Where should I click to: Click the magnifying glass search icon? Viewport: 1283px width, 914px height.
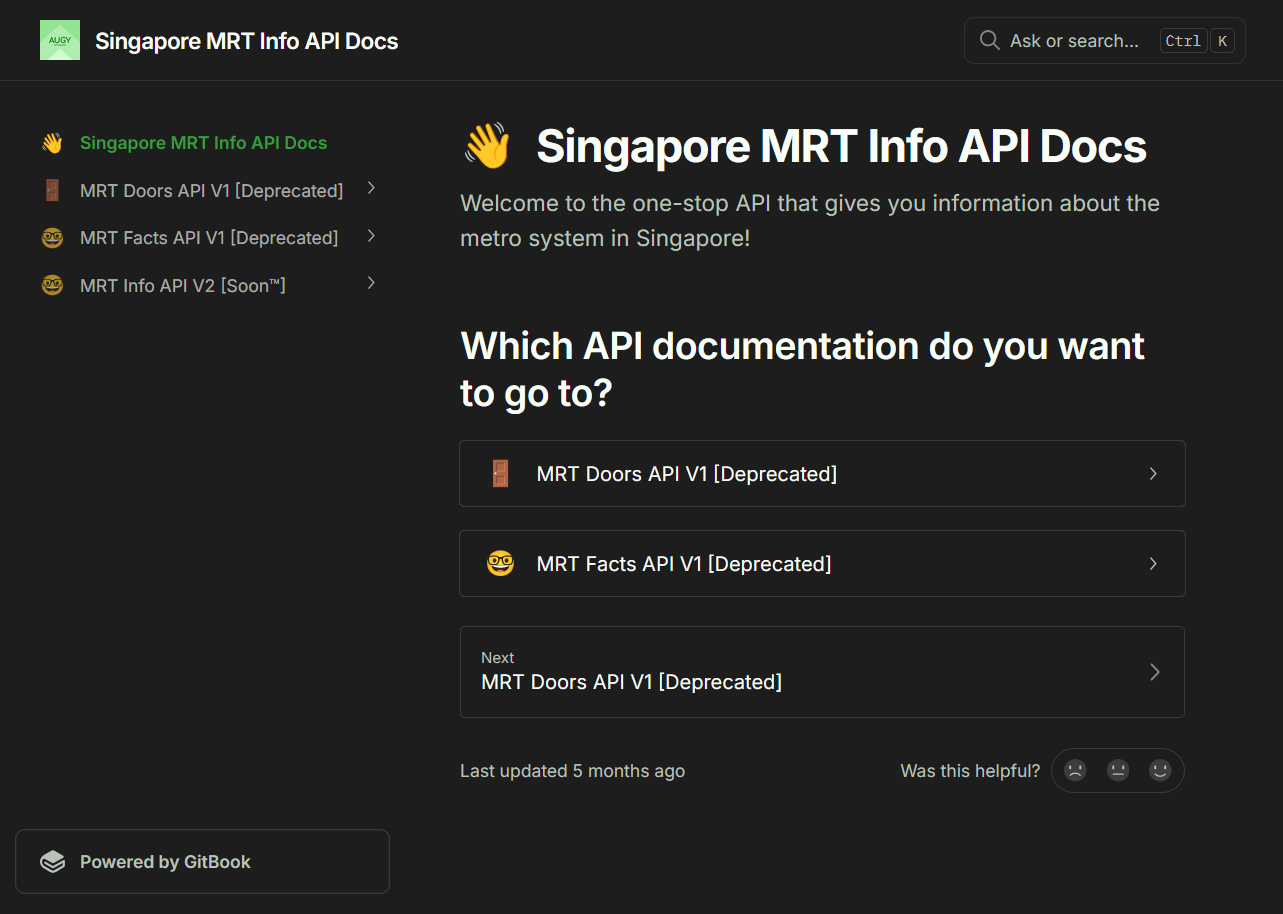point(989,41)
